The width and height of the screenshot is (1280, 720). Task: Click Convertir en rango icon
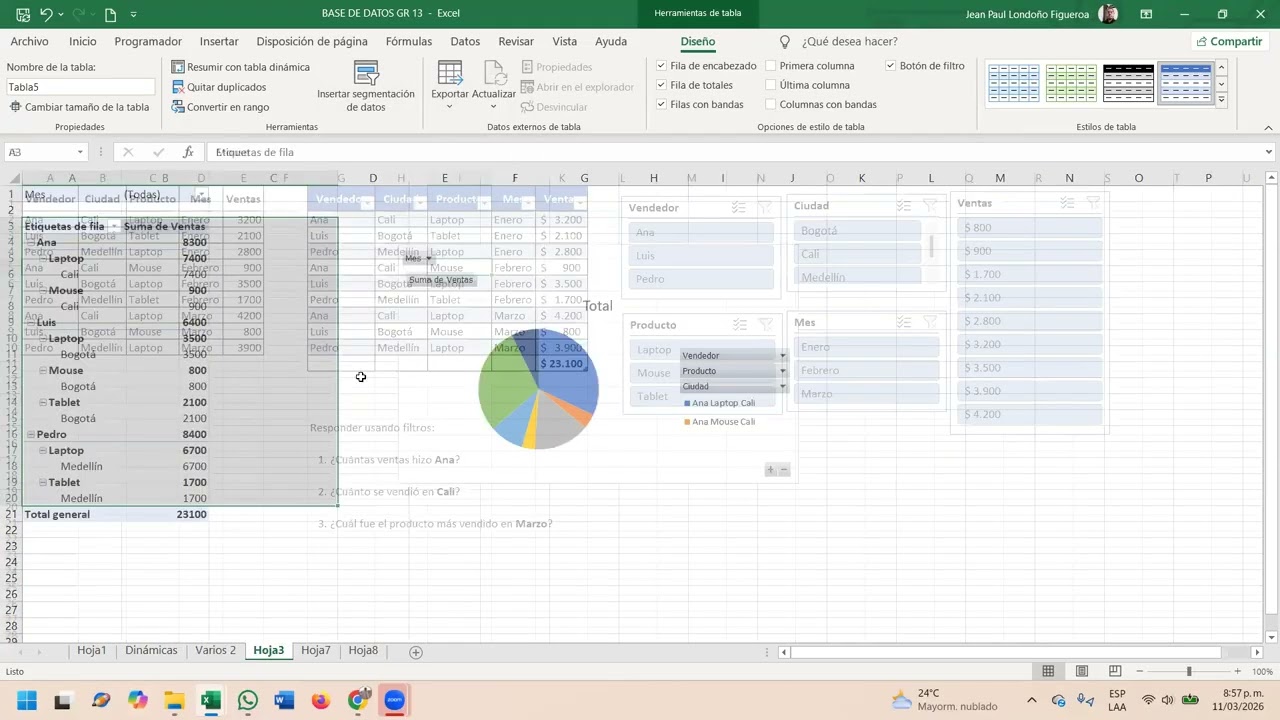(178, 107)
